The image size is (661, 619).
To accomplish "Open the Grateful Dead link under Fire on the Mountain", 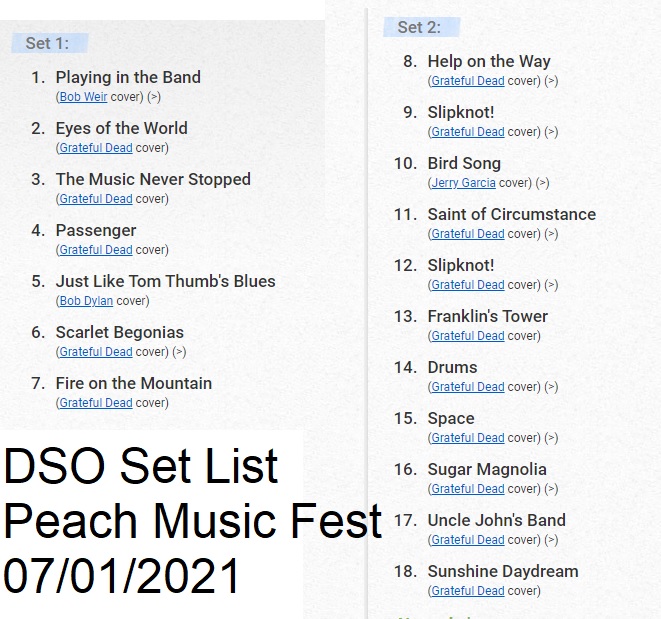I will tap(96, 403).
